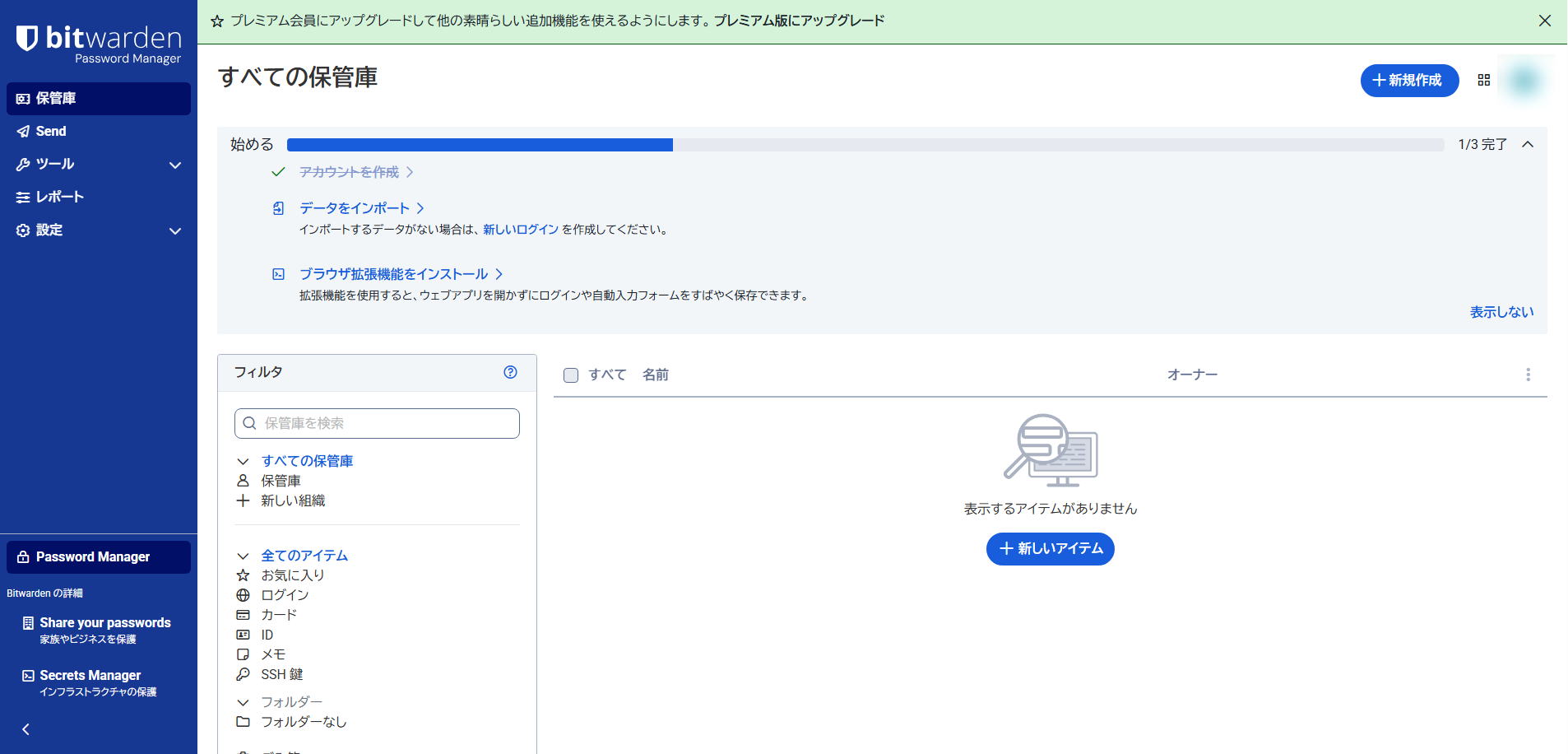
Task: Open the product switcher grid icon
Action: click(1483, 80)
